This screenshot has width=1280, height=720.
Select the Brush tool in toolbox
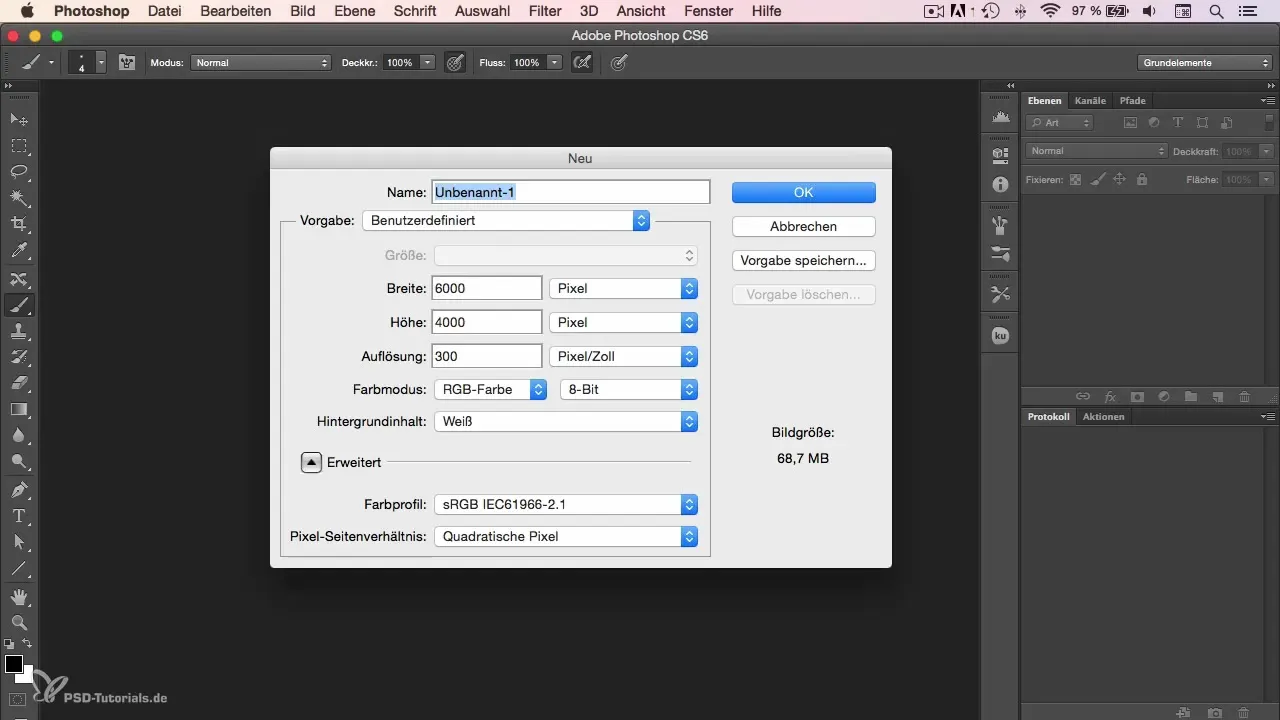(18, 305)
